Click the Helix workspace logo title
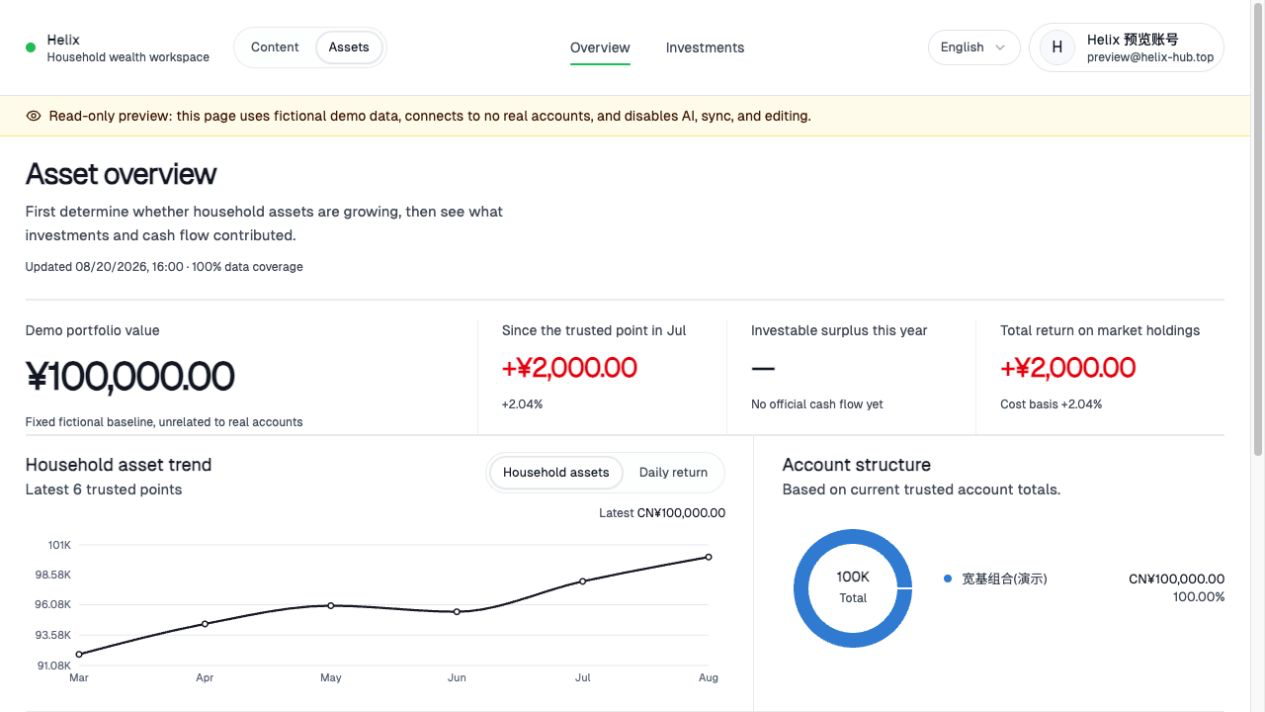 [x=63, y=40]
